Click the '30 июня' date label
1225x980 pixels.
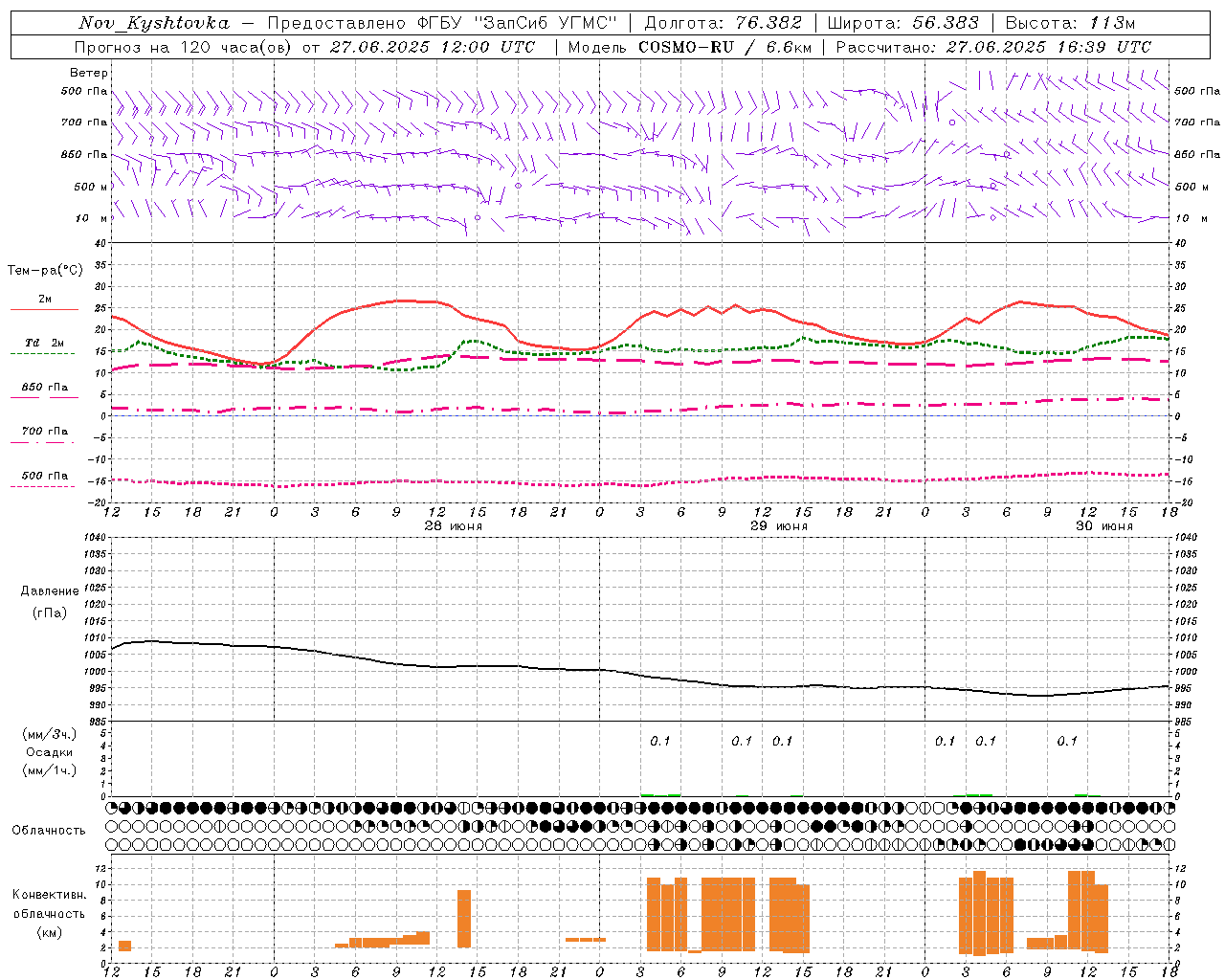pyautogui.click(x=1103, y=526)
